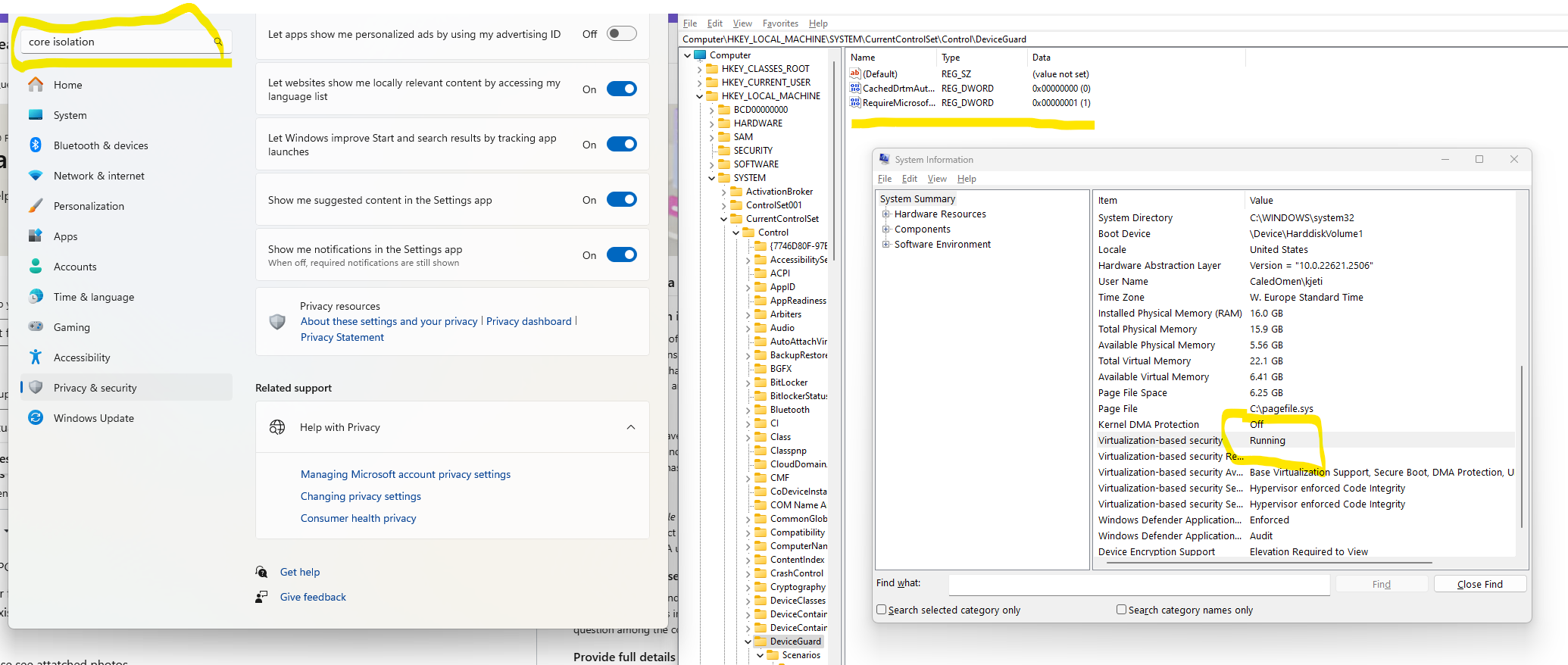
Task: Click the System Information title bar icon
Action: pos(884,159)
